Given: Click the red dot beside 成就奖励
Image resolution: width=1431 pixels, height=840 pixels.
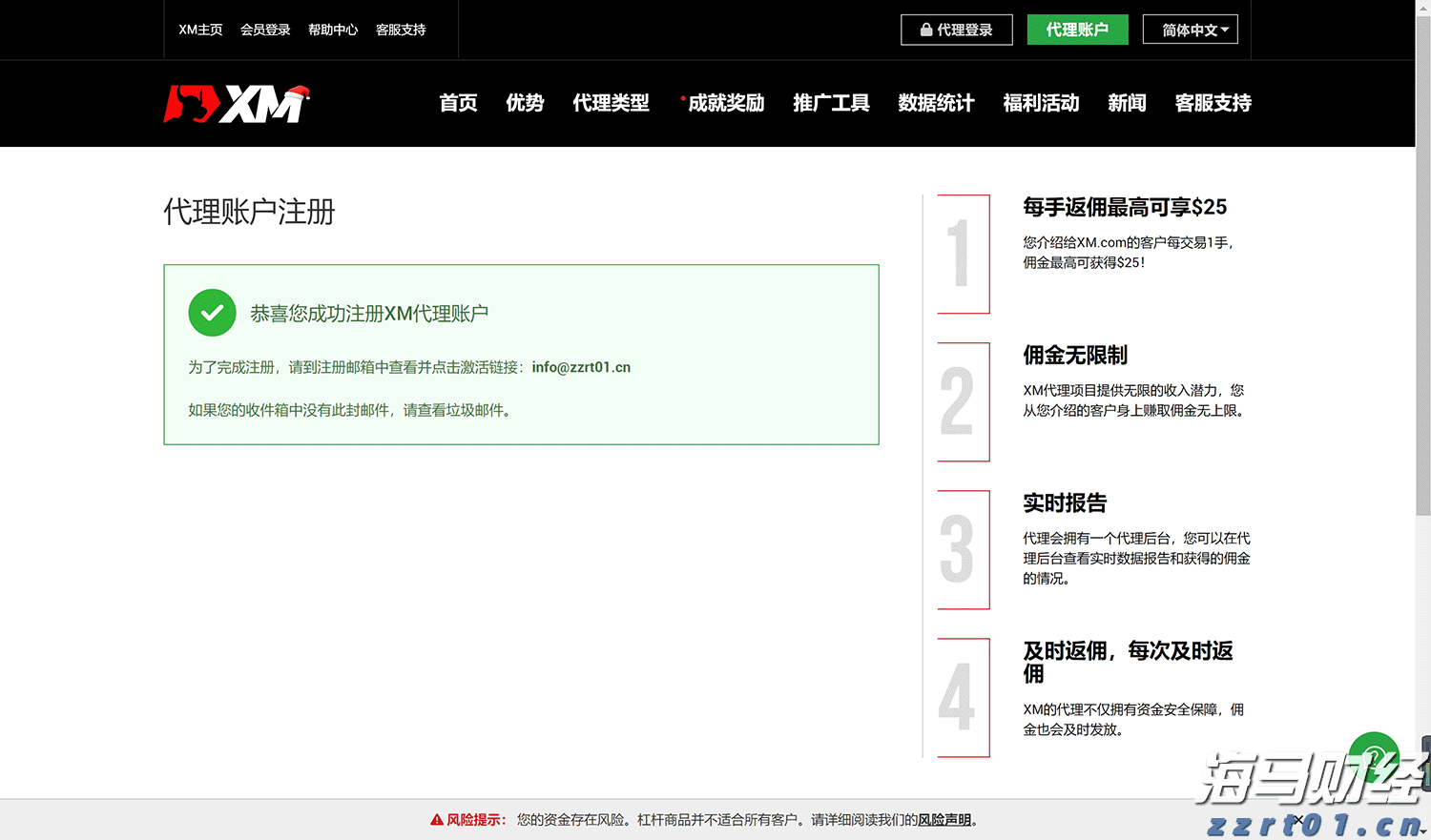Looking at the screenshot, I should [681, 97].
